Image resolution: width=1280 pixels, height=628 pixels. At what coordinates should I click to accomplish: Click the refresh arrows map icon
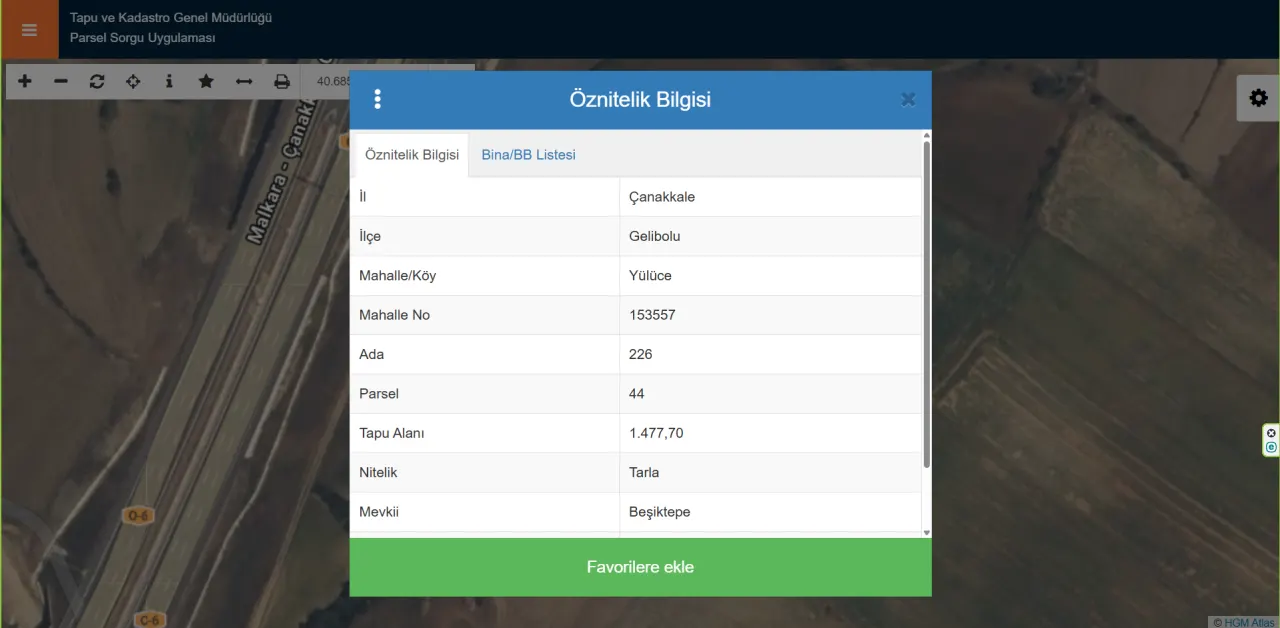(x=97, y=82)
